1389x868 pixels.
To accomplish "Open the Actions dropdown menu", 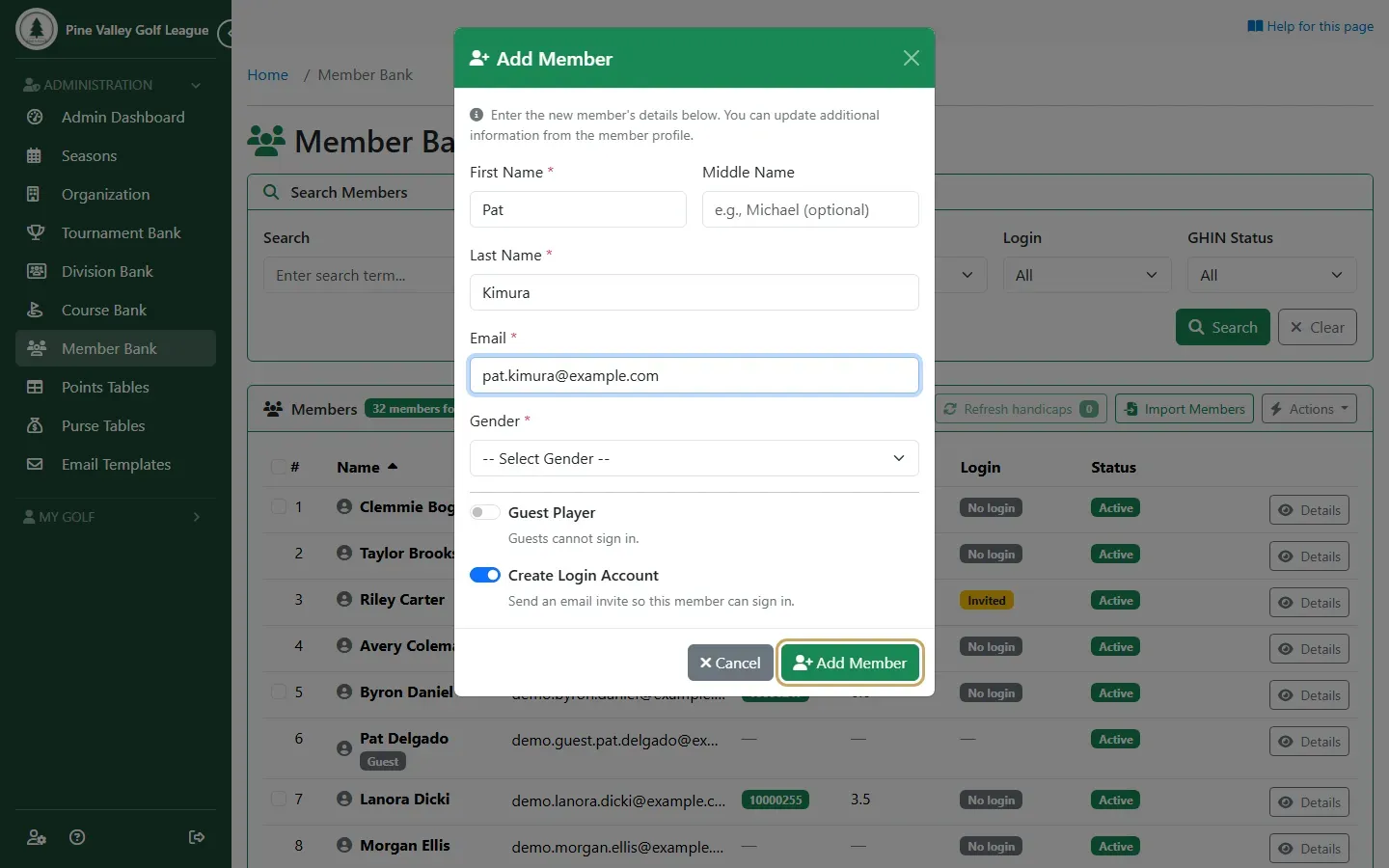I will pos(1309,409).
